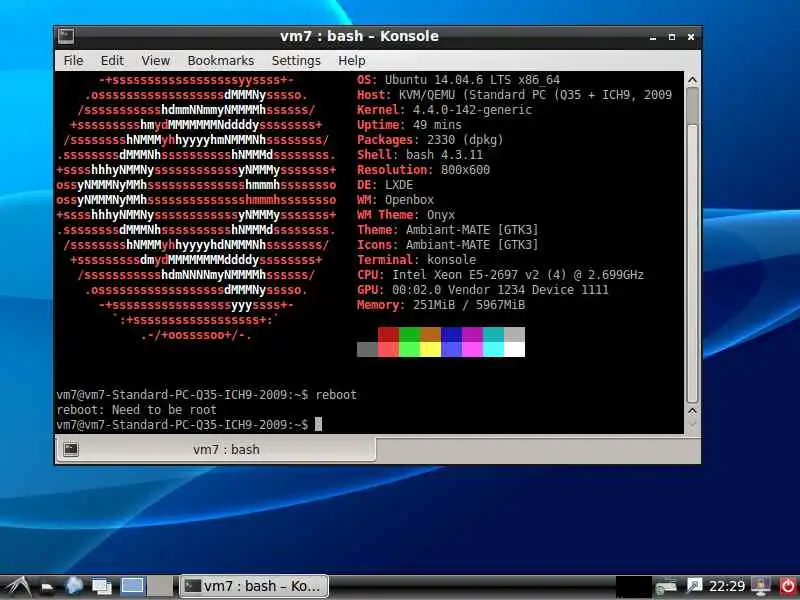Image resolution: width=800 pixels, height=600 pixels.
Task: Click the 'Icons: Ambiant-MATE [GTK3]' line
Action: (x=448, y=245)
